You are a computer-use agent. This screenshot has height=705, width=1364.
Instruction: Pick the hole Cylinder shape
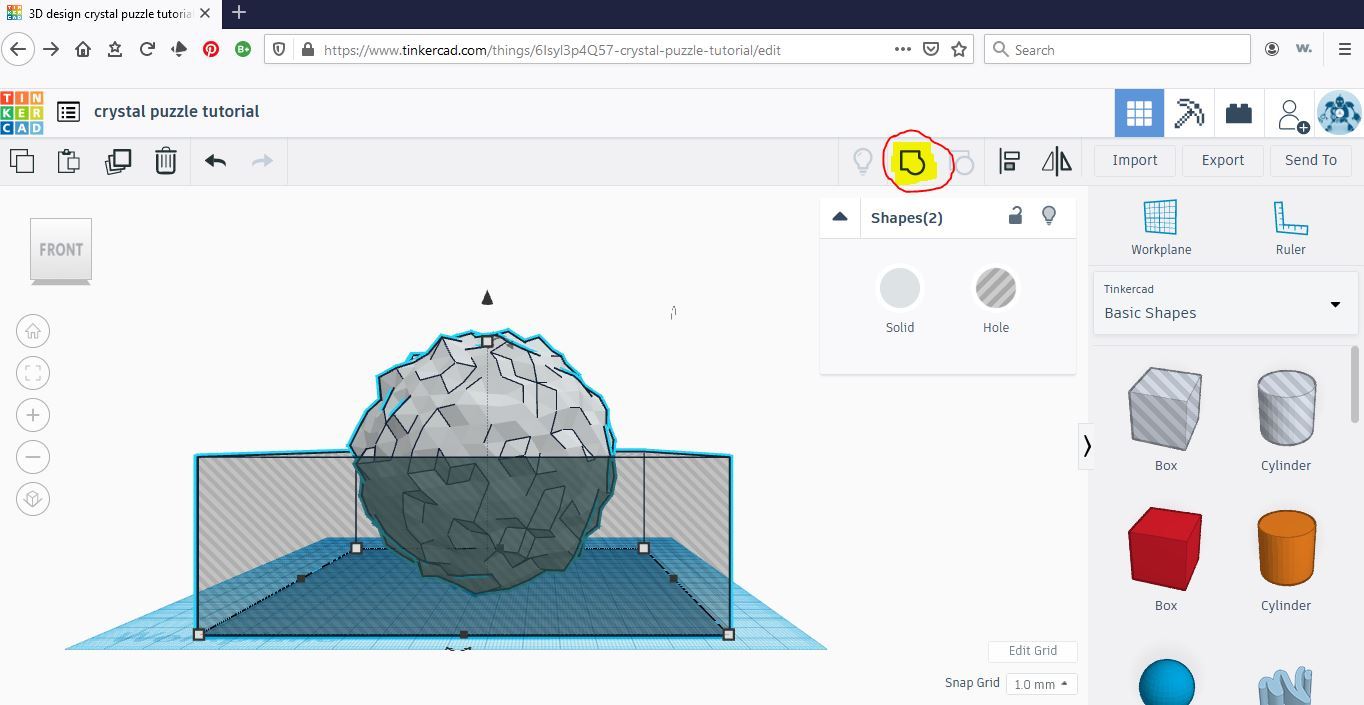[1286, 408]
